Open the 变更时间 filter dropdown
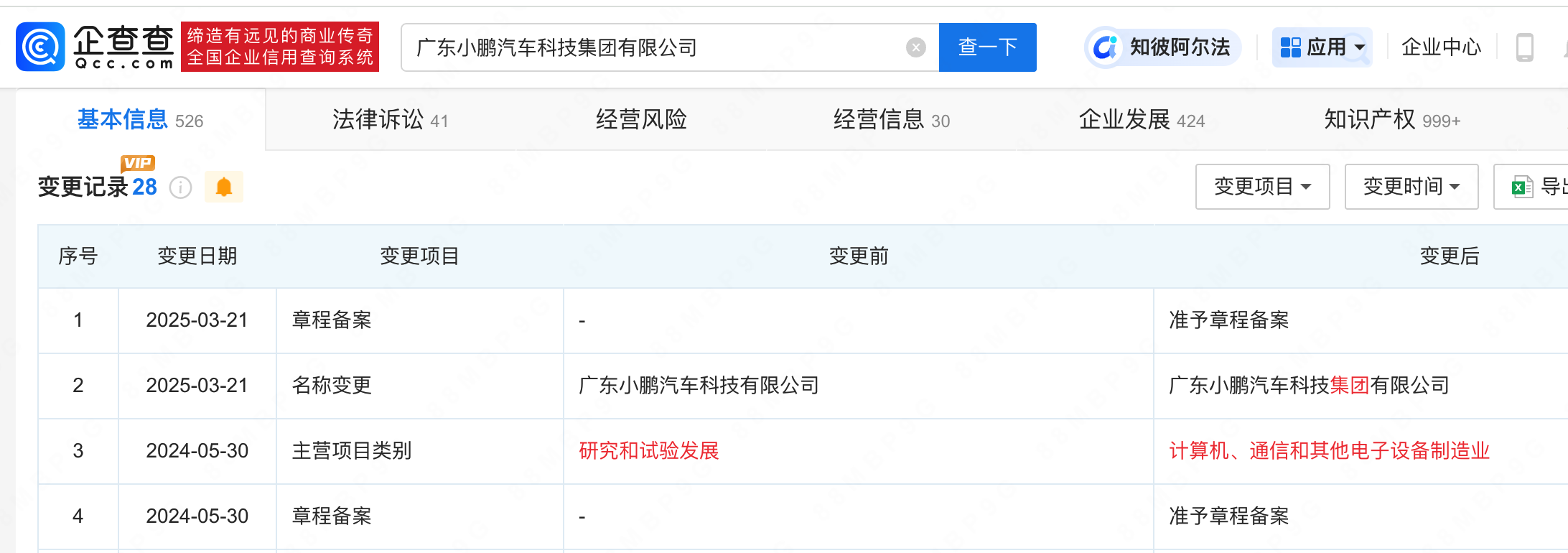This screenshot has height=553, width=1568. (1411, 186)
